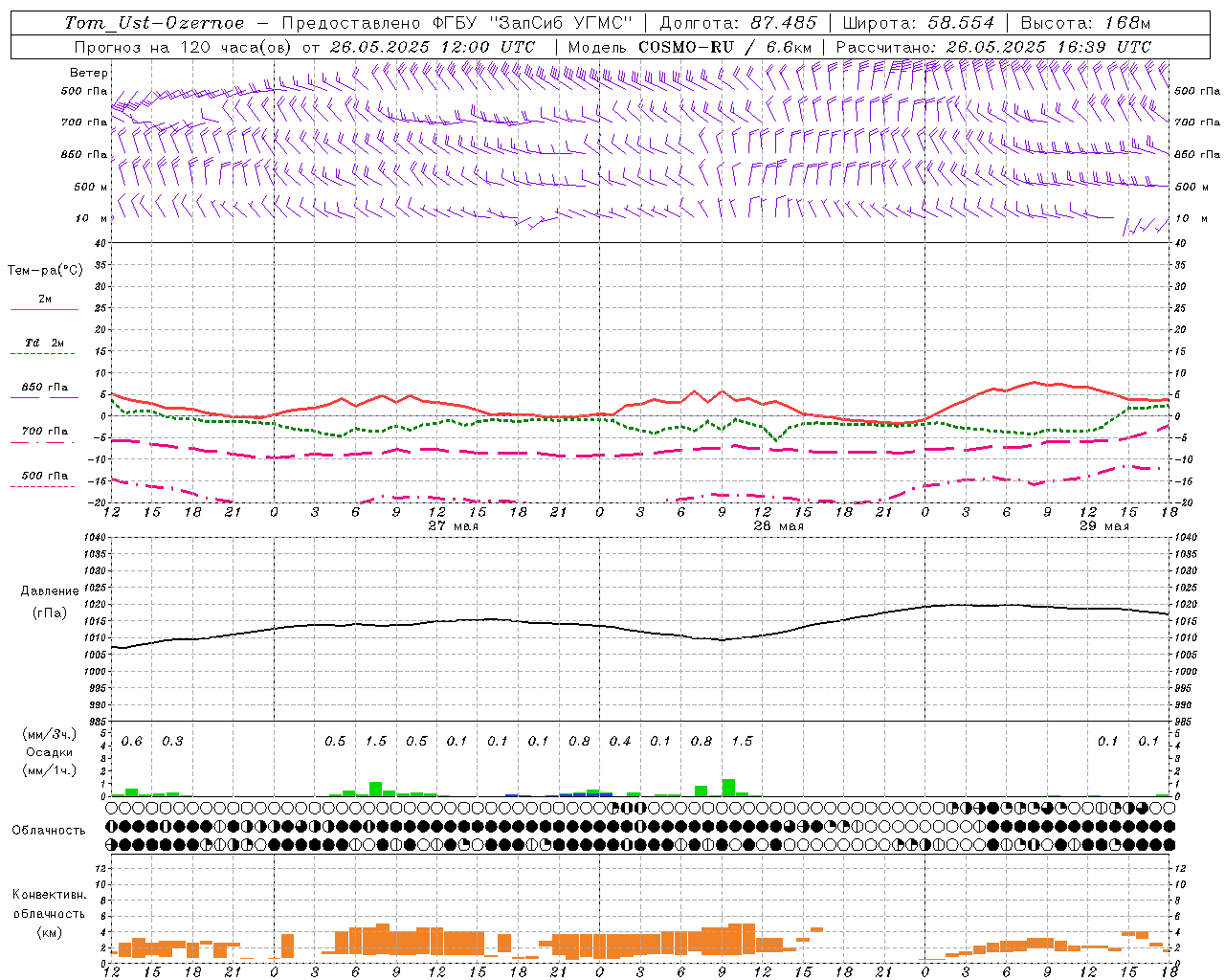Click the (км) unit label under облачность
This screenshot has width=1225, height=980.
[49, 931]
